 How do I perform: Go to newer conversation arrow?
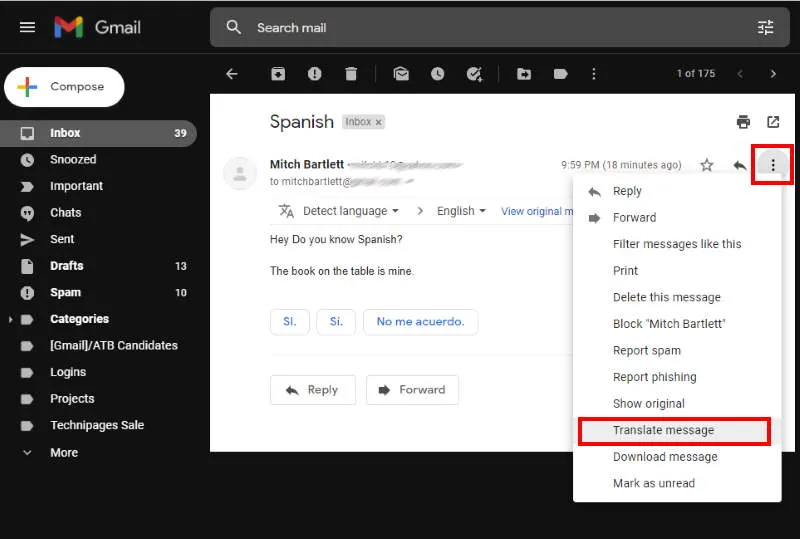pos(740,74)
